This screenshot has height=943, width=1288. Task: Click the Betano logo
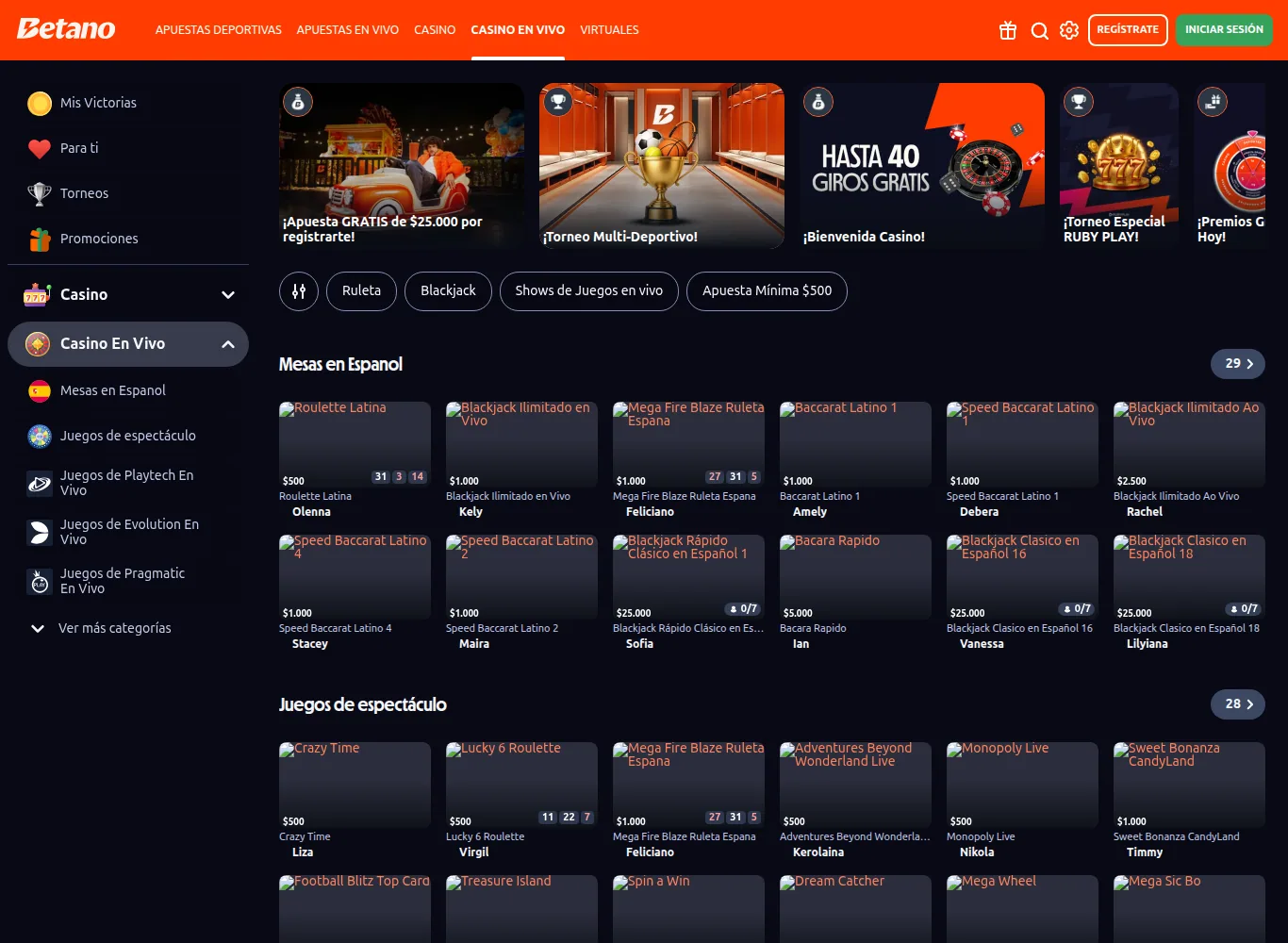point(66,29)
